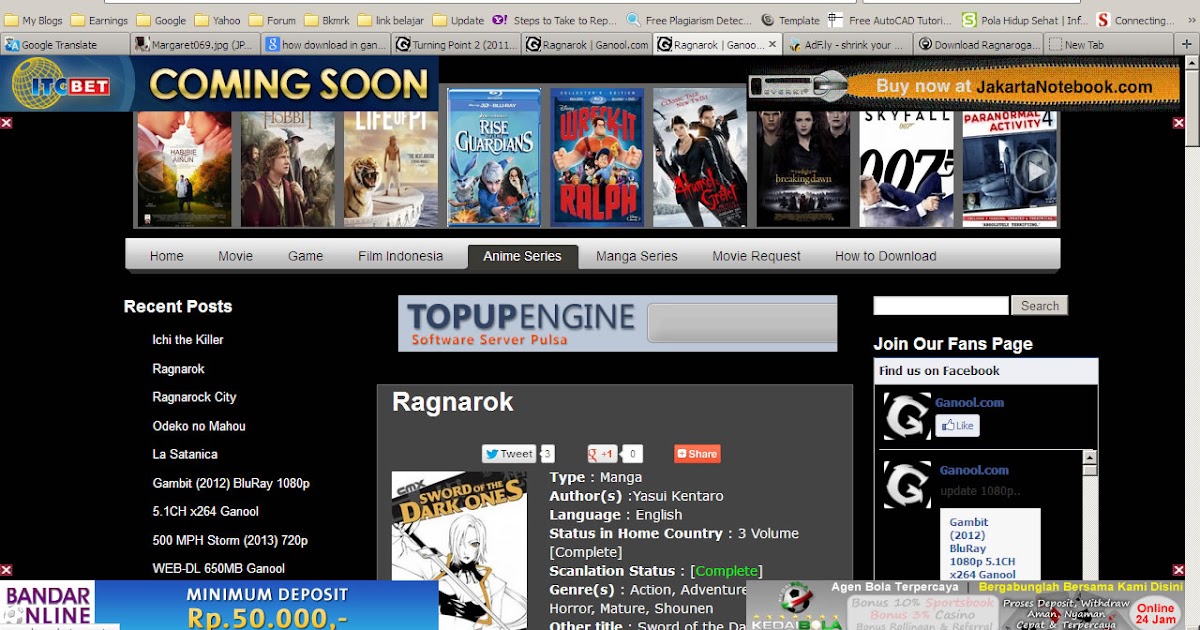Open recent post 500 MPH Storm (2013)

coord(230,540)
